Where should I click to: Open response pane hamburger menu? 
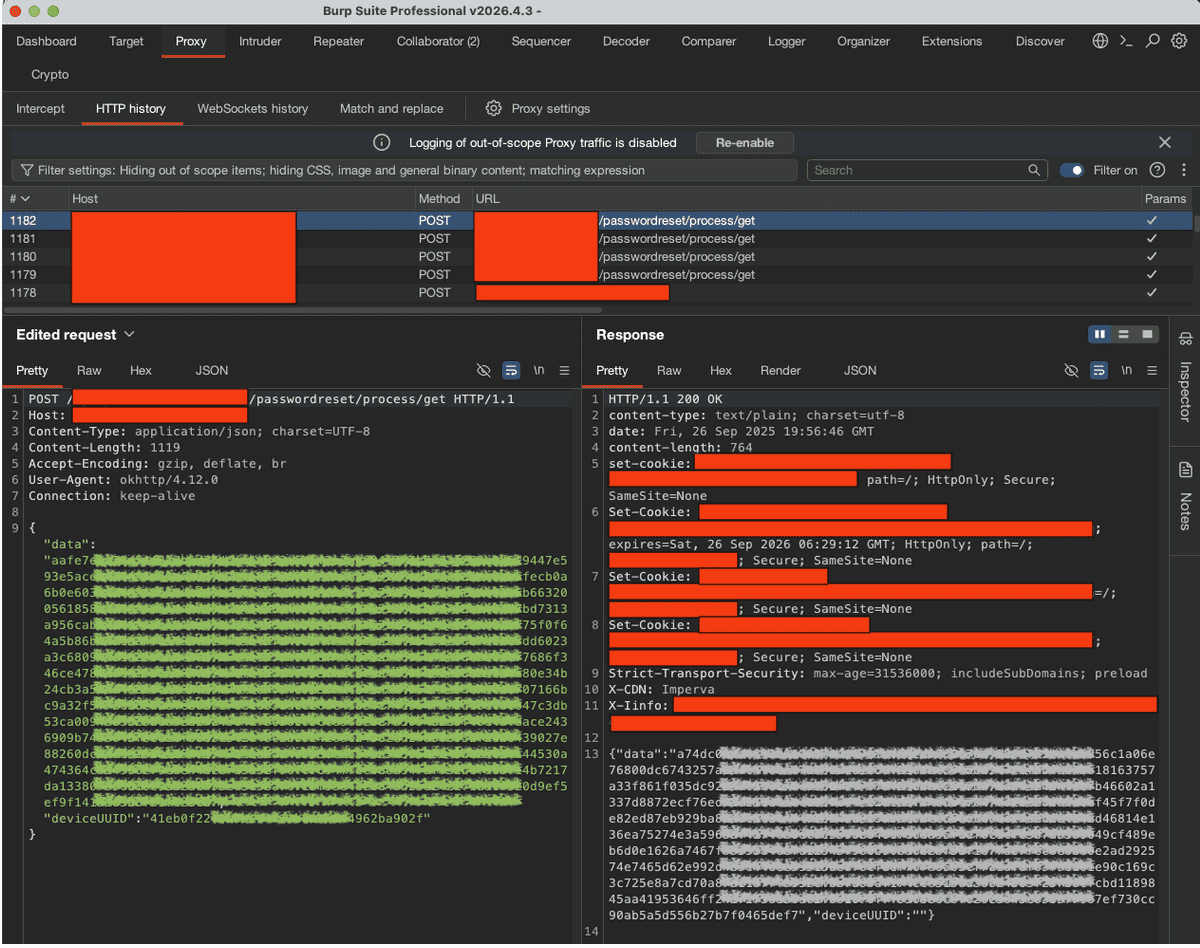tap(1152, 370)
